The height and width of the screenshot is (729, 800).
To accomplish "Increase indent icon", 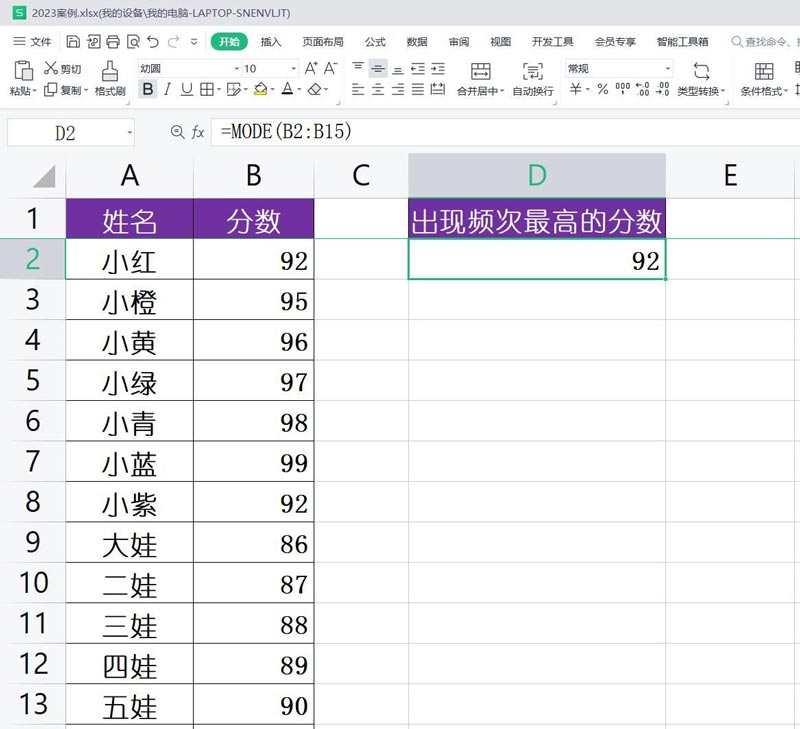I will point(438,68).
